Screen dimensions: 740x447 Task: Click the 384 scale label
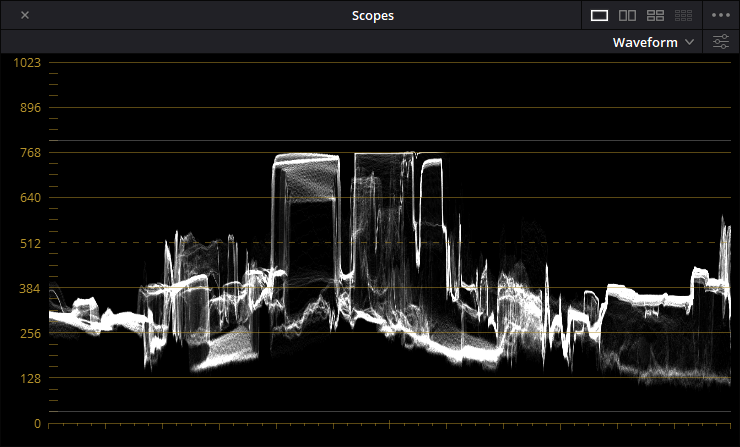pyautogui.click(x=30, y=288)
